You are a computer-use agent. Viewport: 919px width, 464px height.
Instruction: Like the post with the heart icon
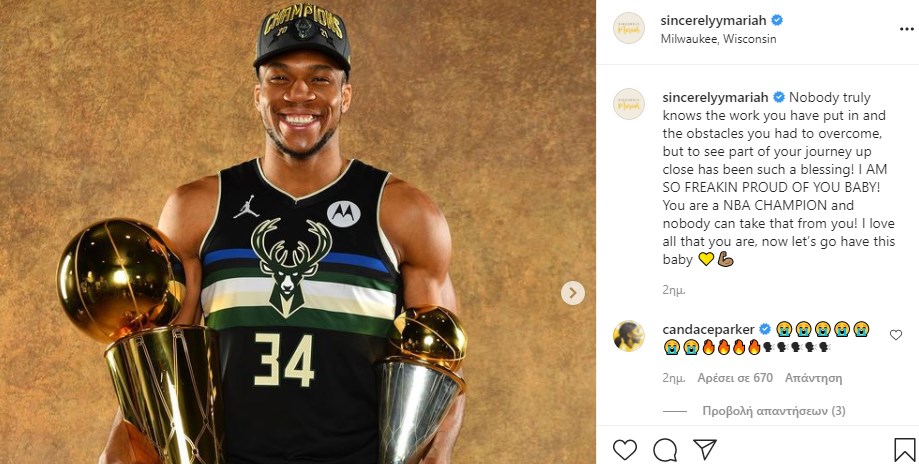[625, 450]
